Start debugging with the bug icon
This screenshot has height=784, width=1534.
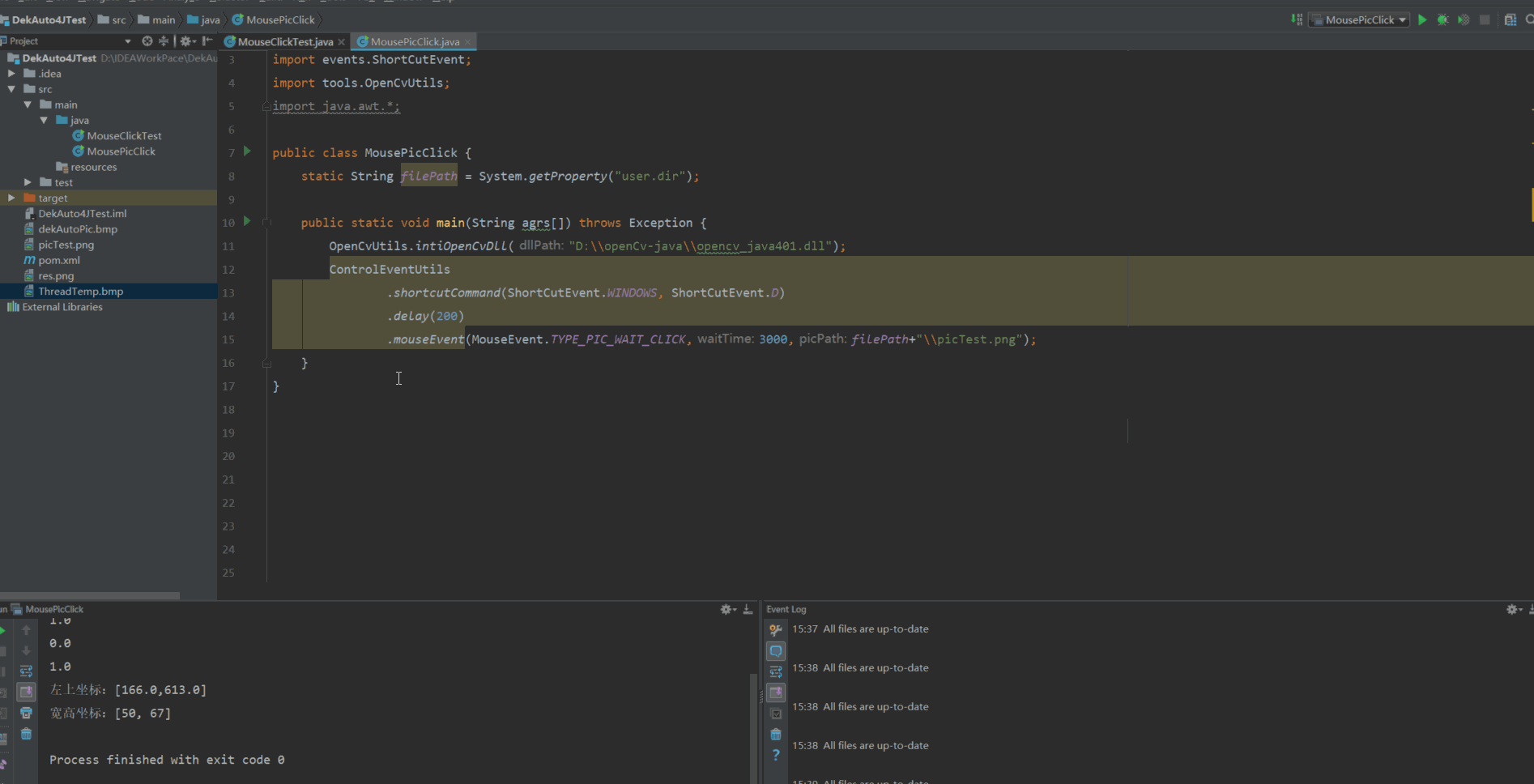1442,19
